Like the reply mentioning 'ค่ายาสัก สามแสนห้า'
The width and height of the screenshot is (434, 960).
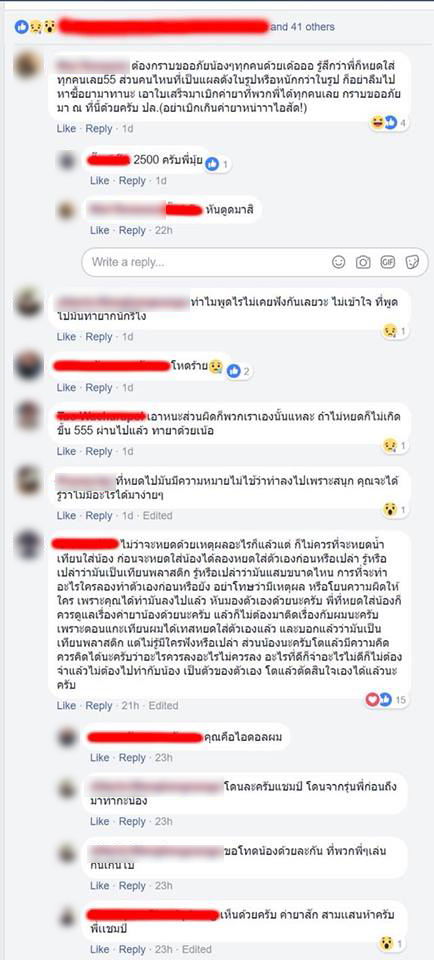click(99, 949)
